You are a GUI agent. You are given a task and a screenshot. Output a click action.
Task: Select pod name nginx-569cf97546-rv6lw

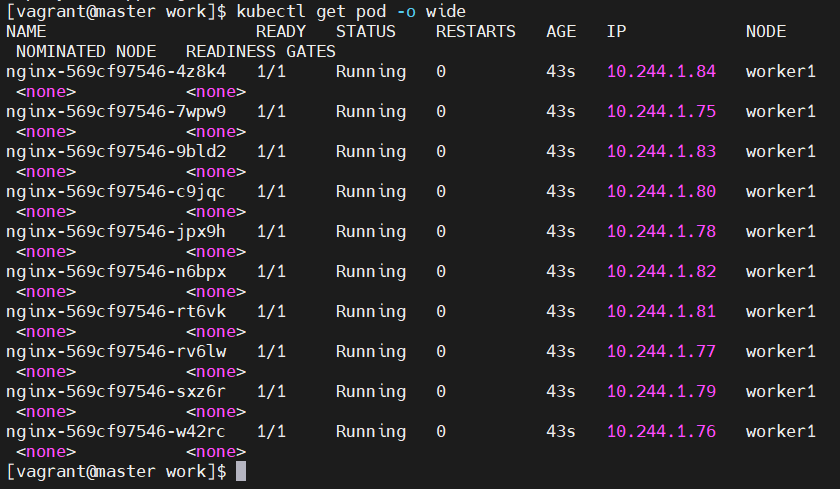pyautogui.click(x=116, y=352)
